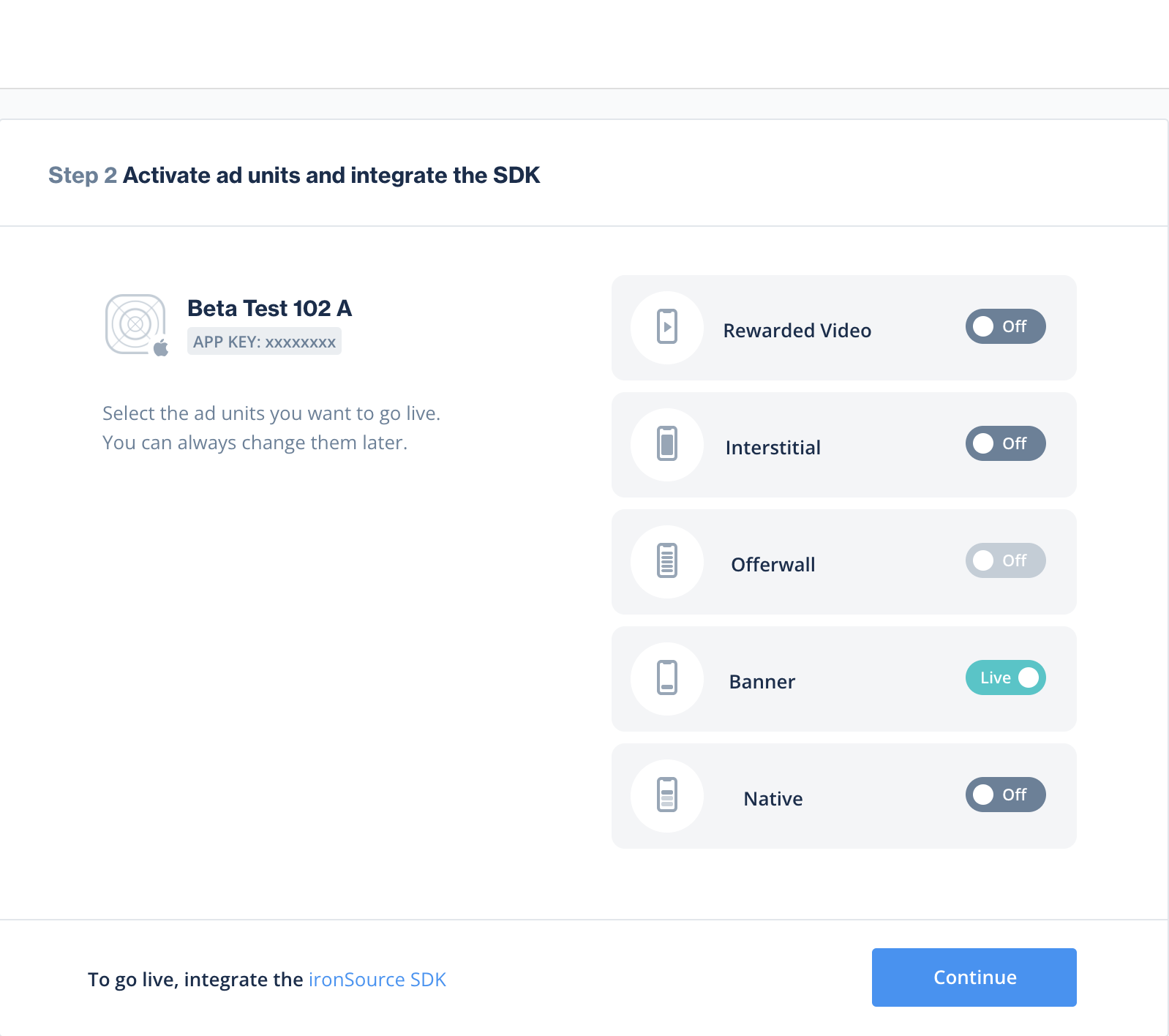Click the Banner phone icon
1169x1036 pixels.
point(666,678)
